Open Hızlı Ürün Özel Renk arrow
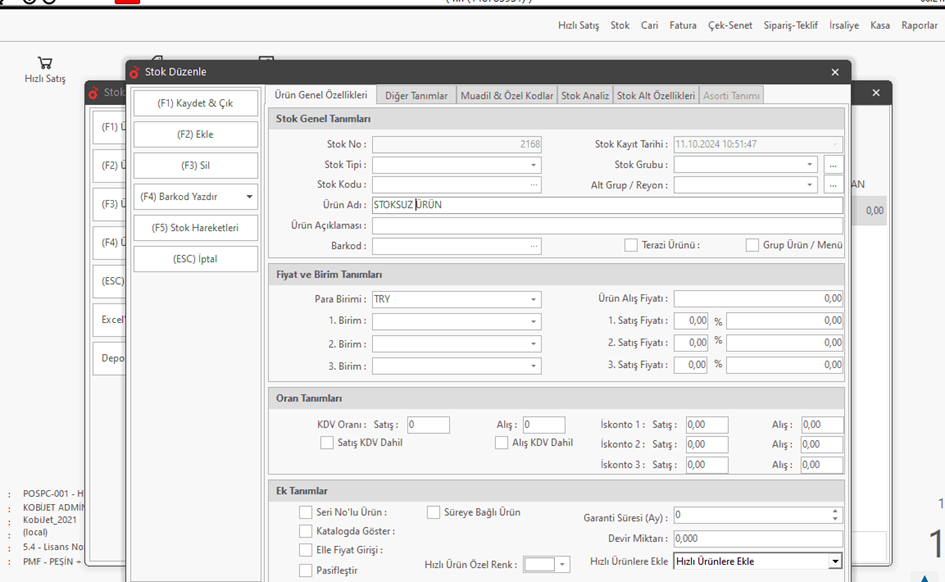The width and height of the screenshot is (945, 582). [562, 565]
